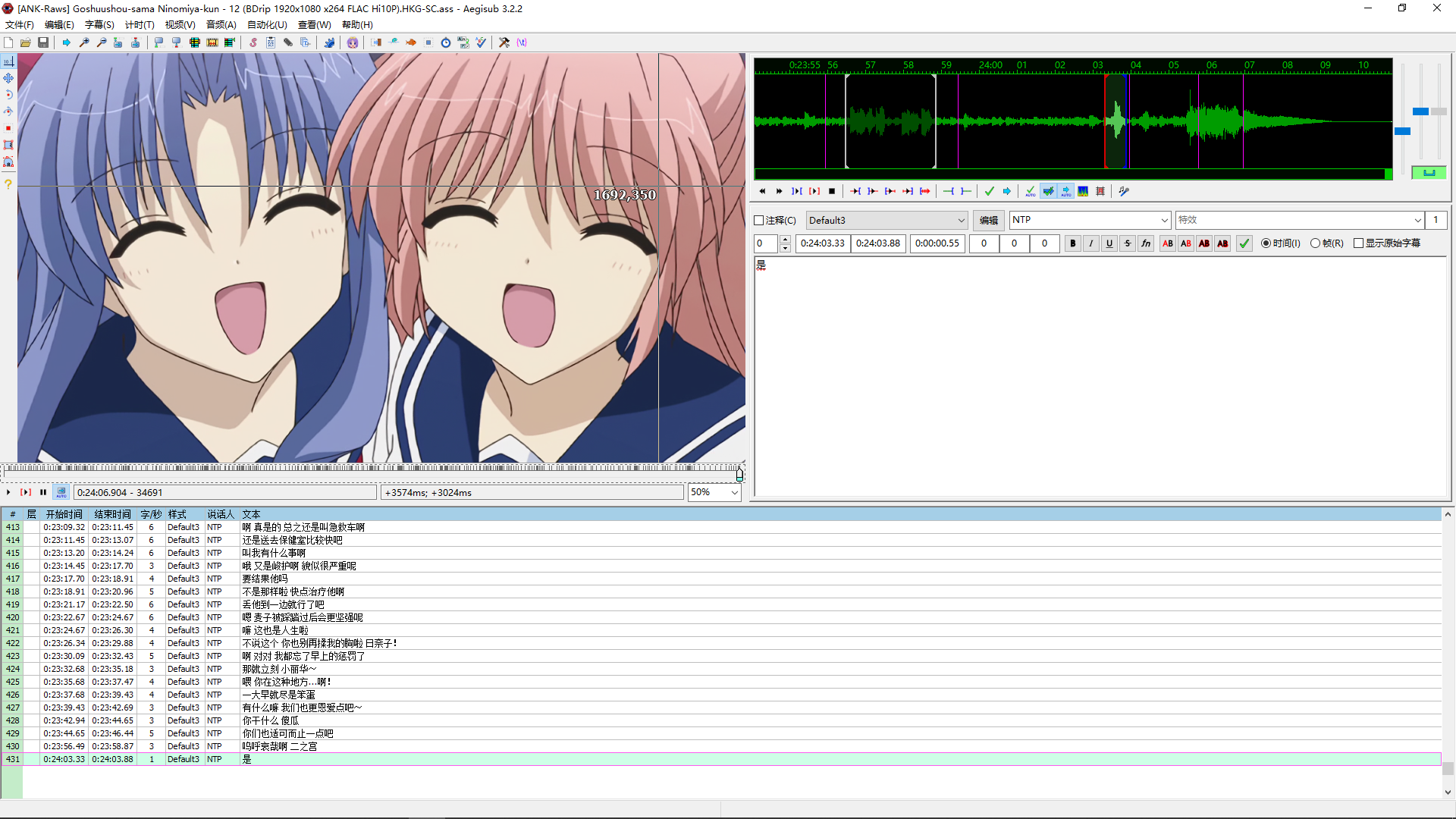Click the play last 500ms of selection icon
1456x819 pixels.
click(907, 191)
